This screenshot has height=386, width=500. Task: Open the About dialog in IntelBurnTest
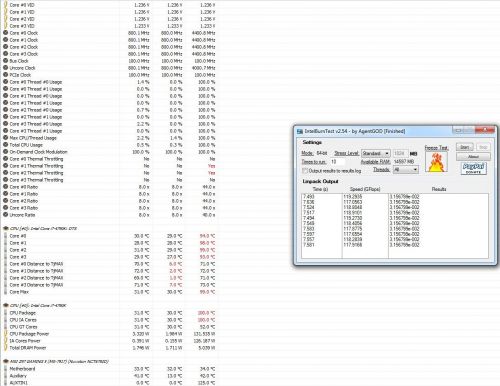pos(473,156)
